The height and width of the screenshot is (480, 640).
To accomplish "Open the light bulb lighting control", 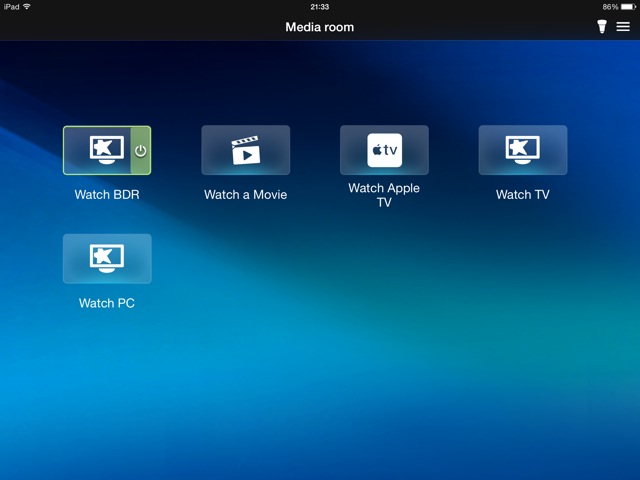I will tap(602, 27).
